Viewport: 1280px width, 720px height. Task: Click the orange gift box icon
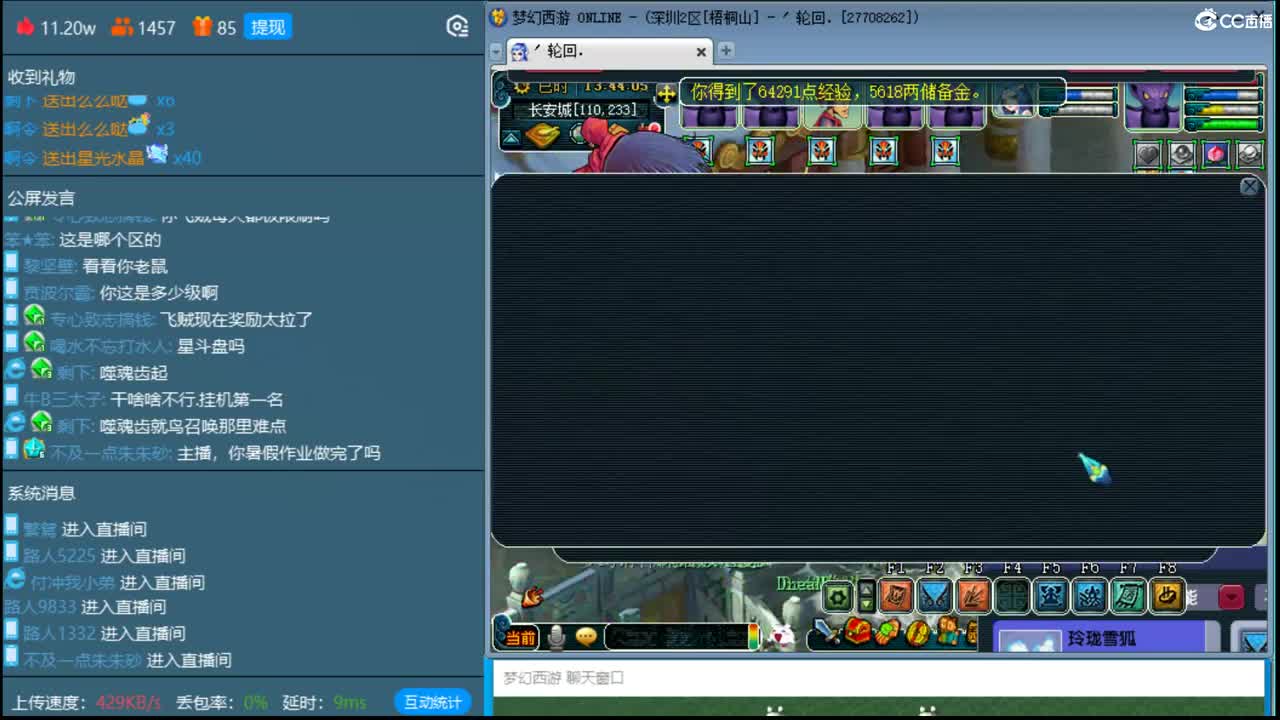coord(202,27)
